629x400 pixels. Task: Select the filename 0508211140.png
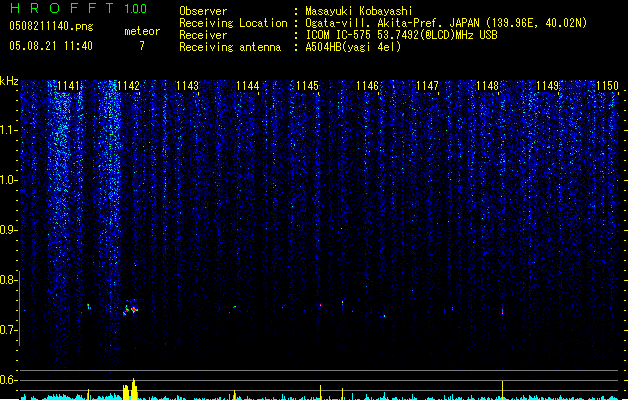pyautogui.click(x=51, y=27)
